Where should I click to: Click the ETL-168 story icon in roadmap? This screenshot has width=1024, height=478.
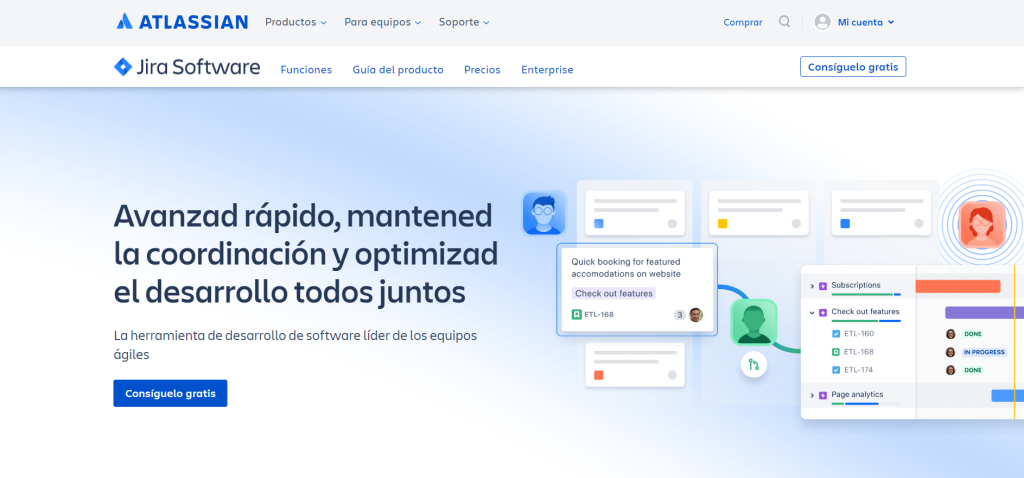835,352
